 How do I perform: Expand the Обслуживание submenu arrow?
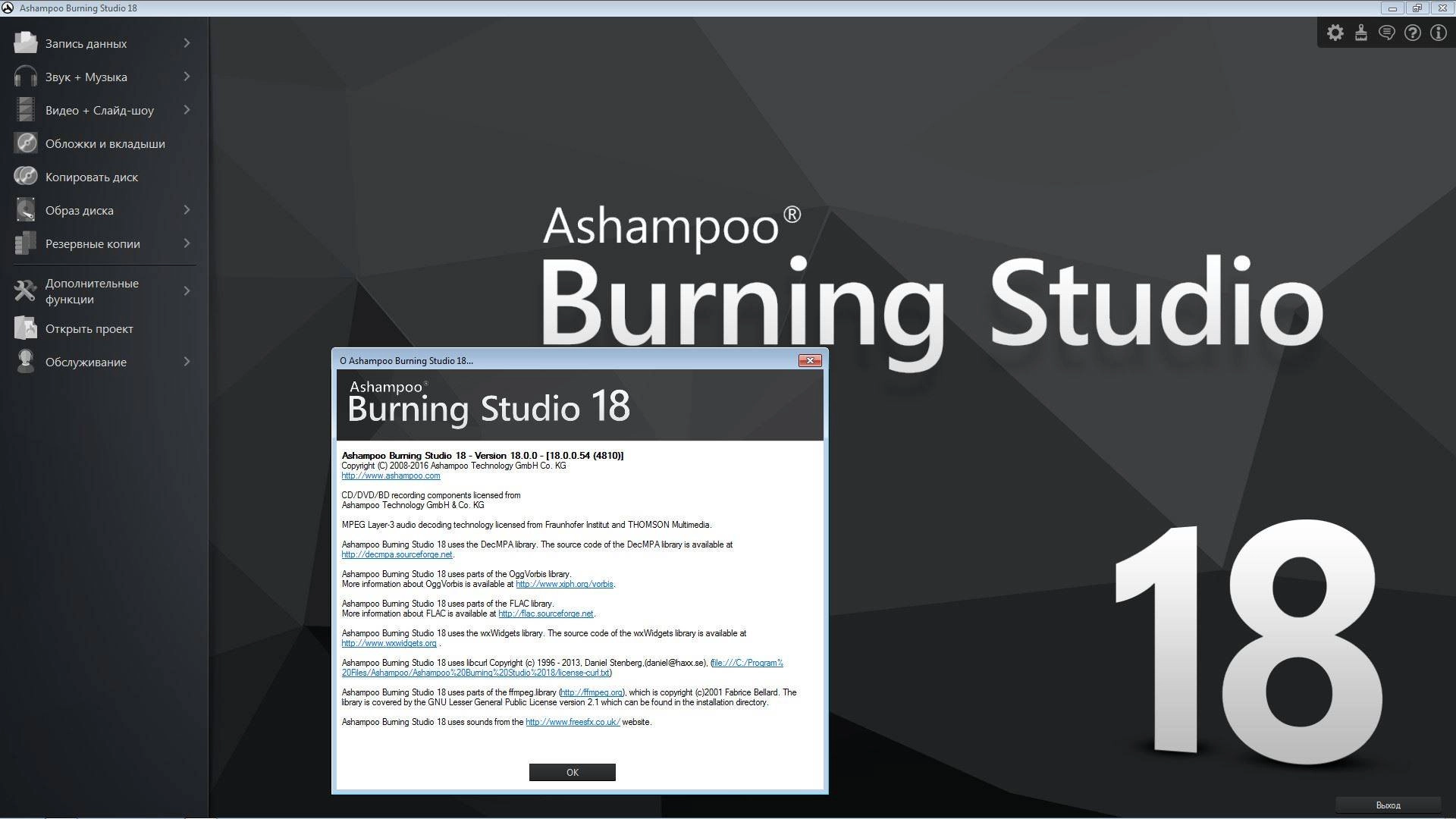pos(187,361)
